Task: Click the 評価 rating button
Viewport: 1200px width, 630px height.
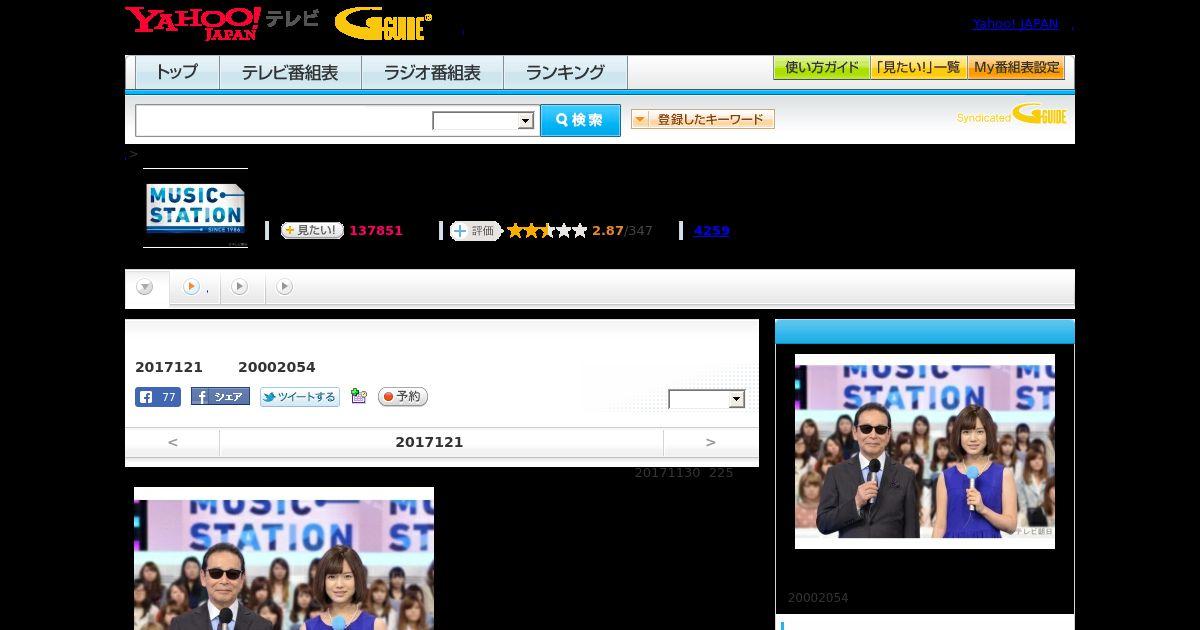Action: pos(475,230)
